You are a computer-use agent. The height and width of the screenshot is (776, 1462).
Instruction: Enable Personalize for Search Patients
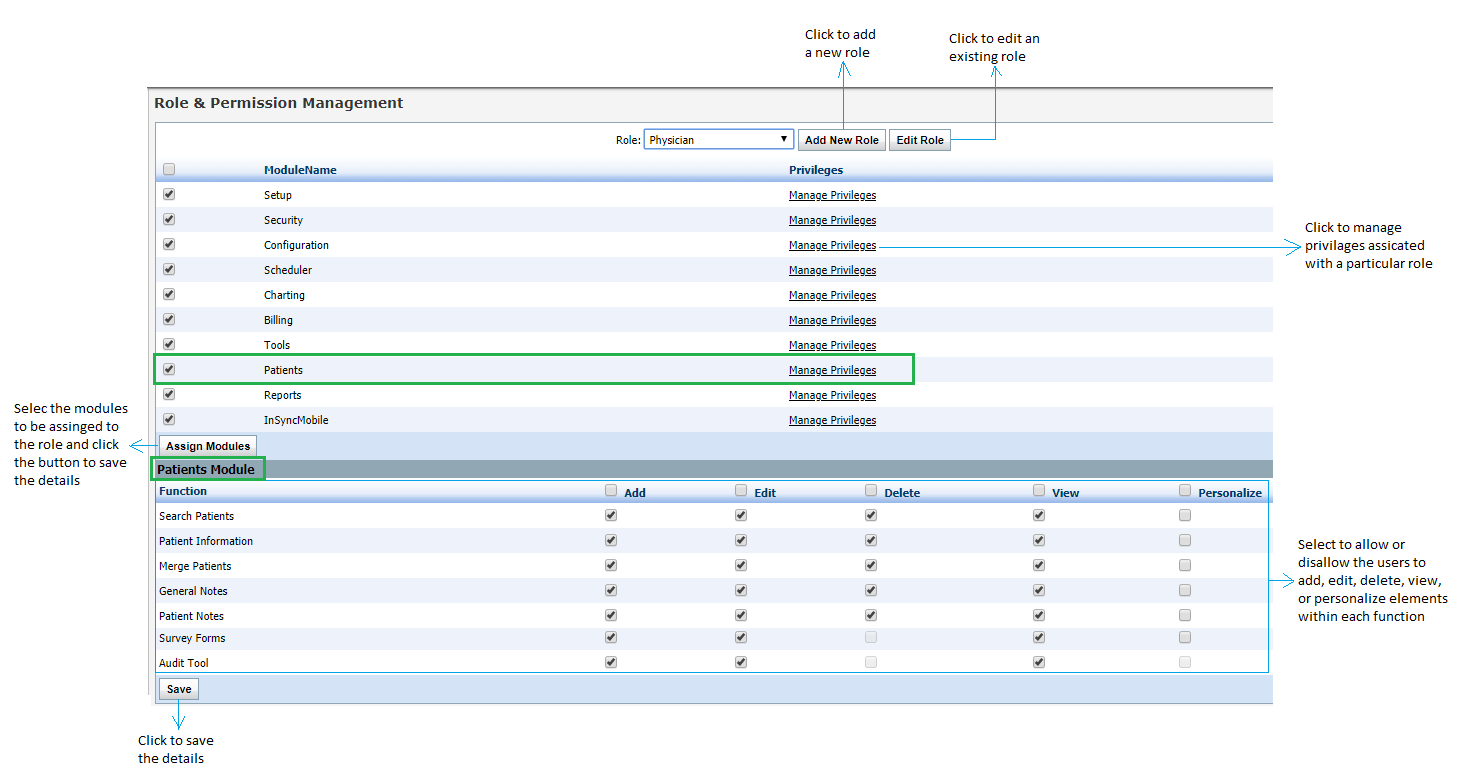1185,515
